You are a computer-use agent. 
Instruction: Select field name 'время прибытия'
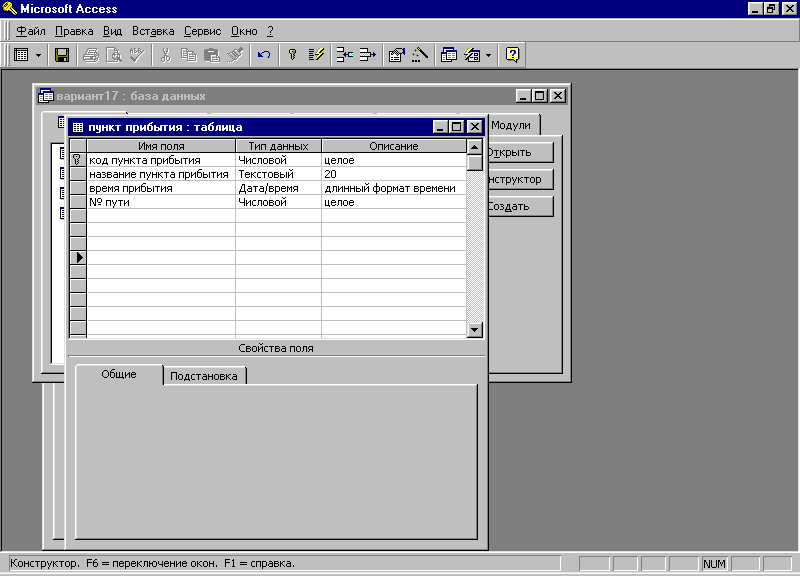pos(161,188)
